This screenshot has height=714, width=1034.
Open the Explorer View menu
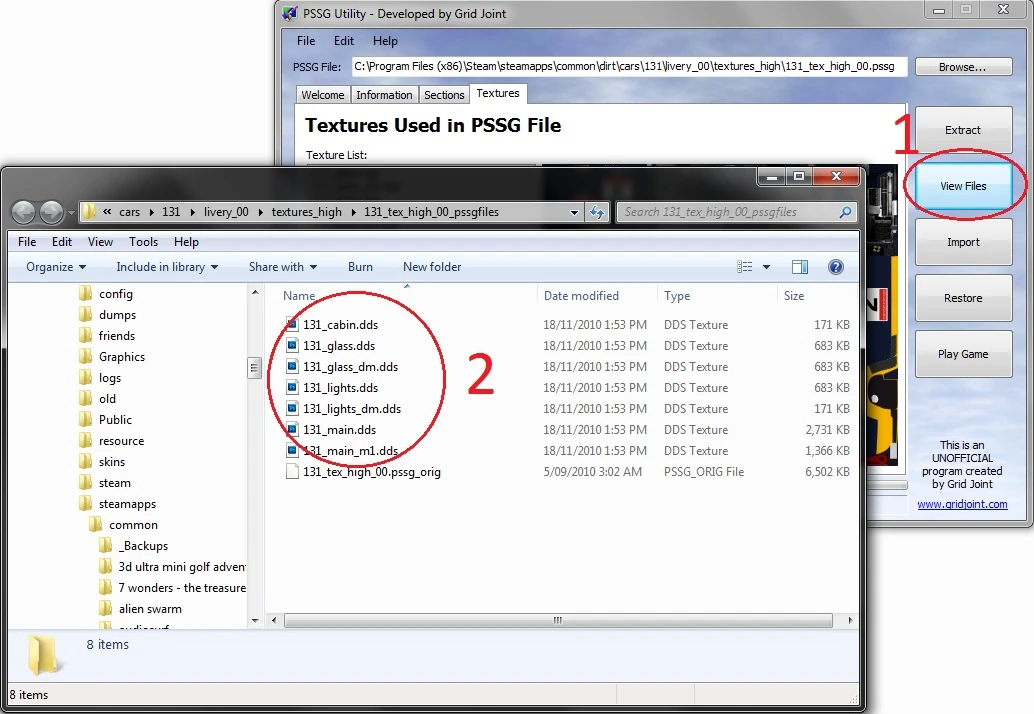pyautogui.click(x=100, y=242)
